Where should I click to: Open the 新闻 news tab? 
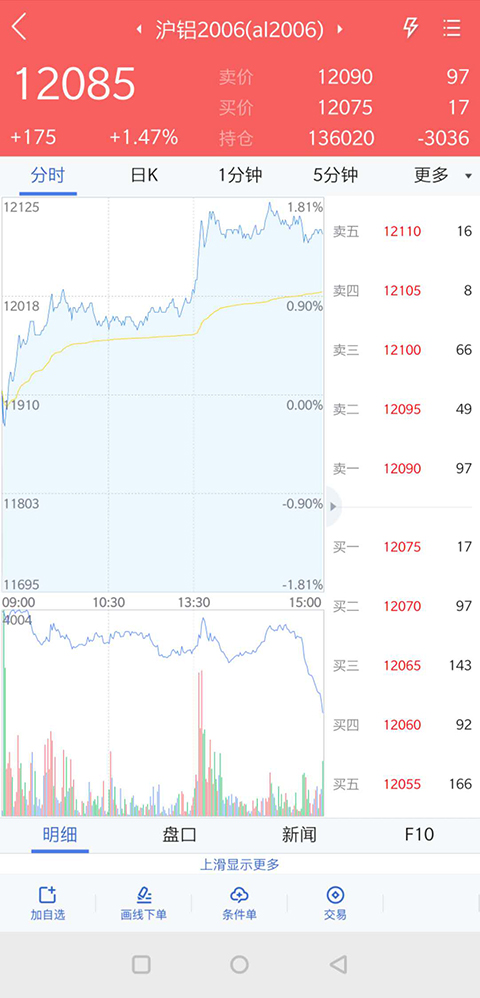(299, 834)
